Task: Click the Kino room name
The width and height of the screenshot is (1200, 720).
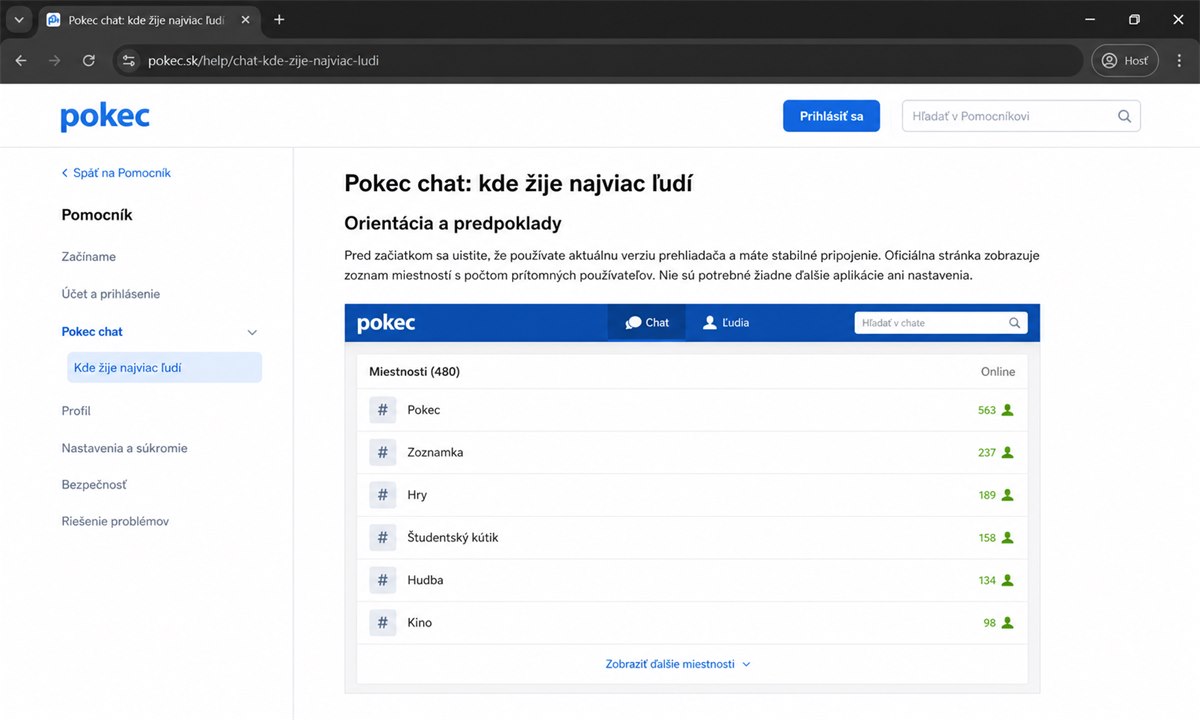Action: [x=420, y=623]
